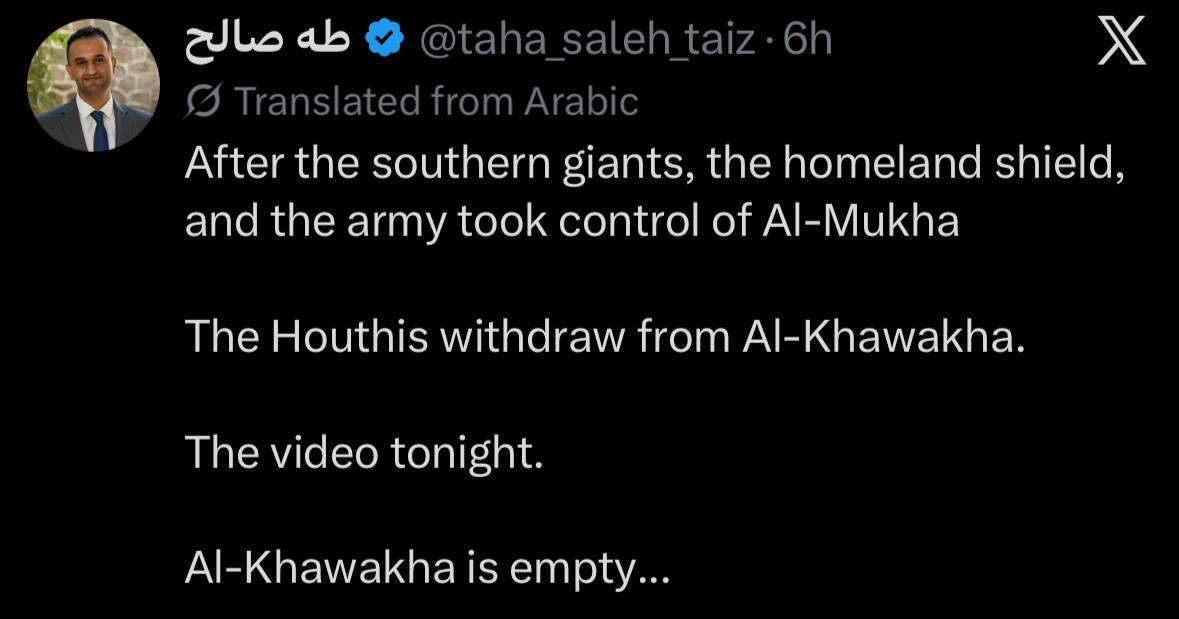Click the word "Arabic" in the translation note
This screenshot has height=619, width=1179.
tap(581, 101)
